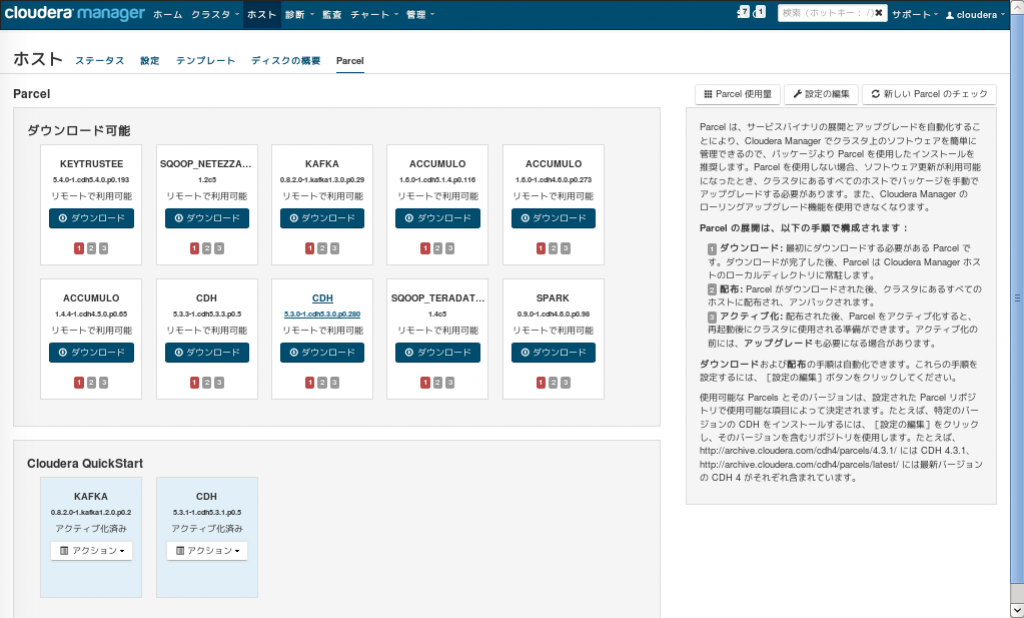
Task: Click the KEYTRUSTEE parcel title
Action: [x=91, y=164]
